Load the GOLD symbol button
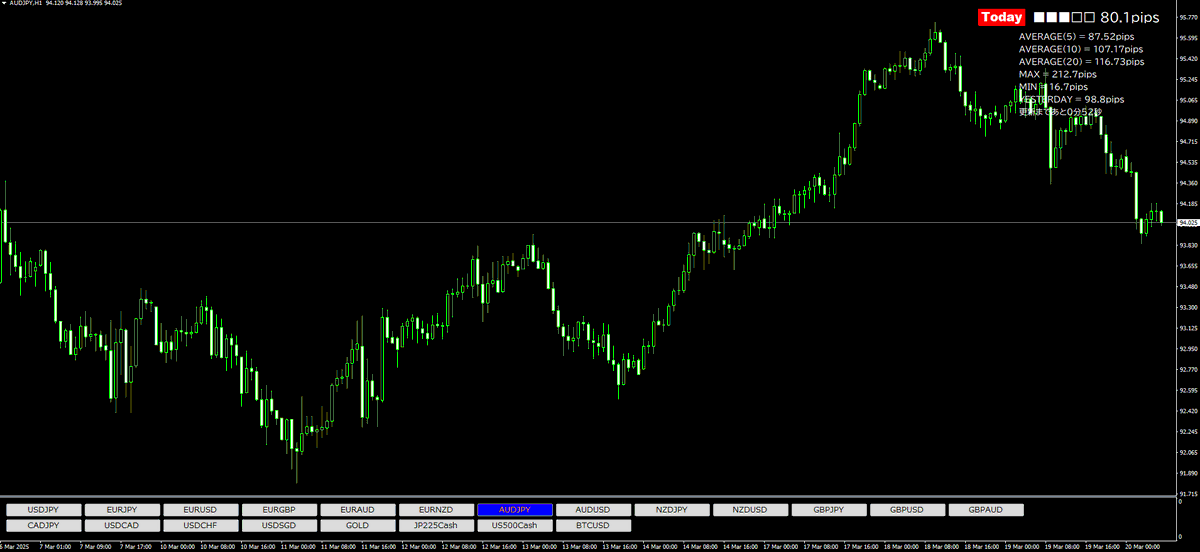This screenshot has width=1200, height=552. 357,525
